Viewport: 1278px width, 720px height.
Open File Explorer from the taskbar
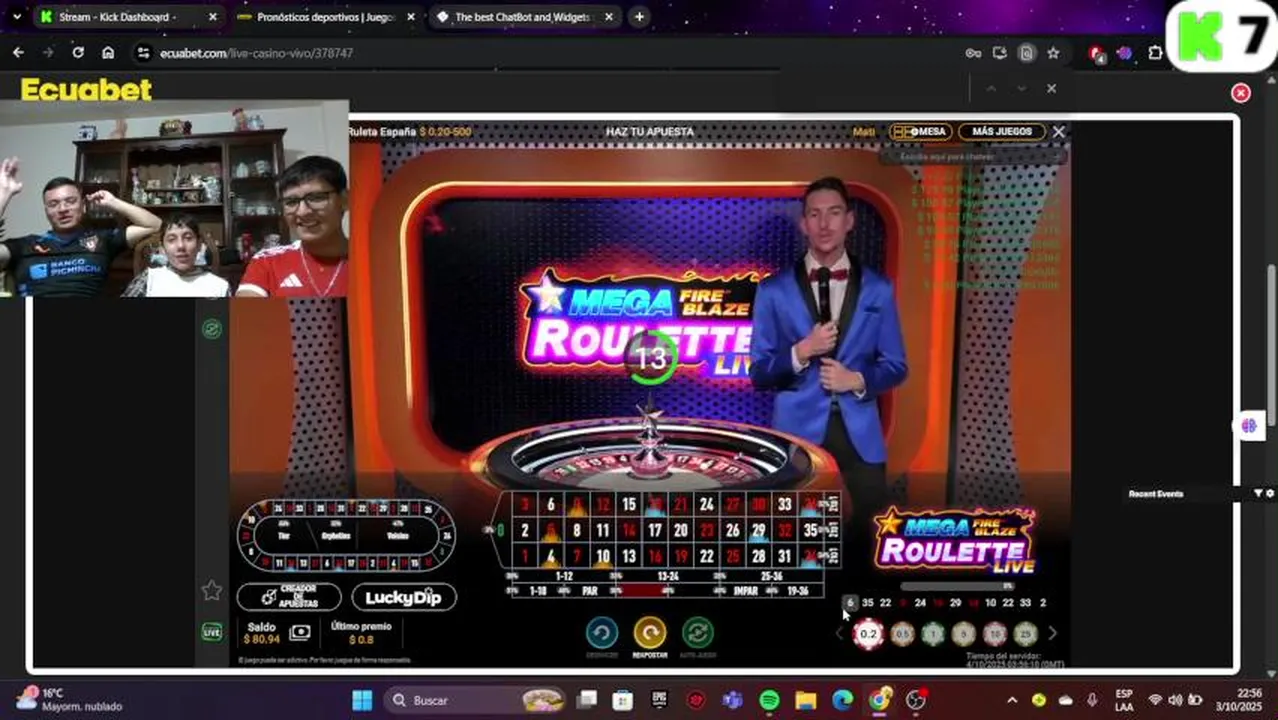[805, 700]
